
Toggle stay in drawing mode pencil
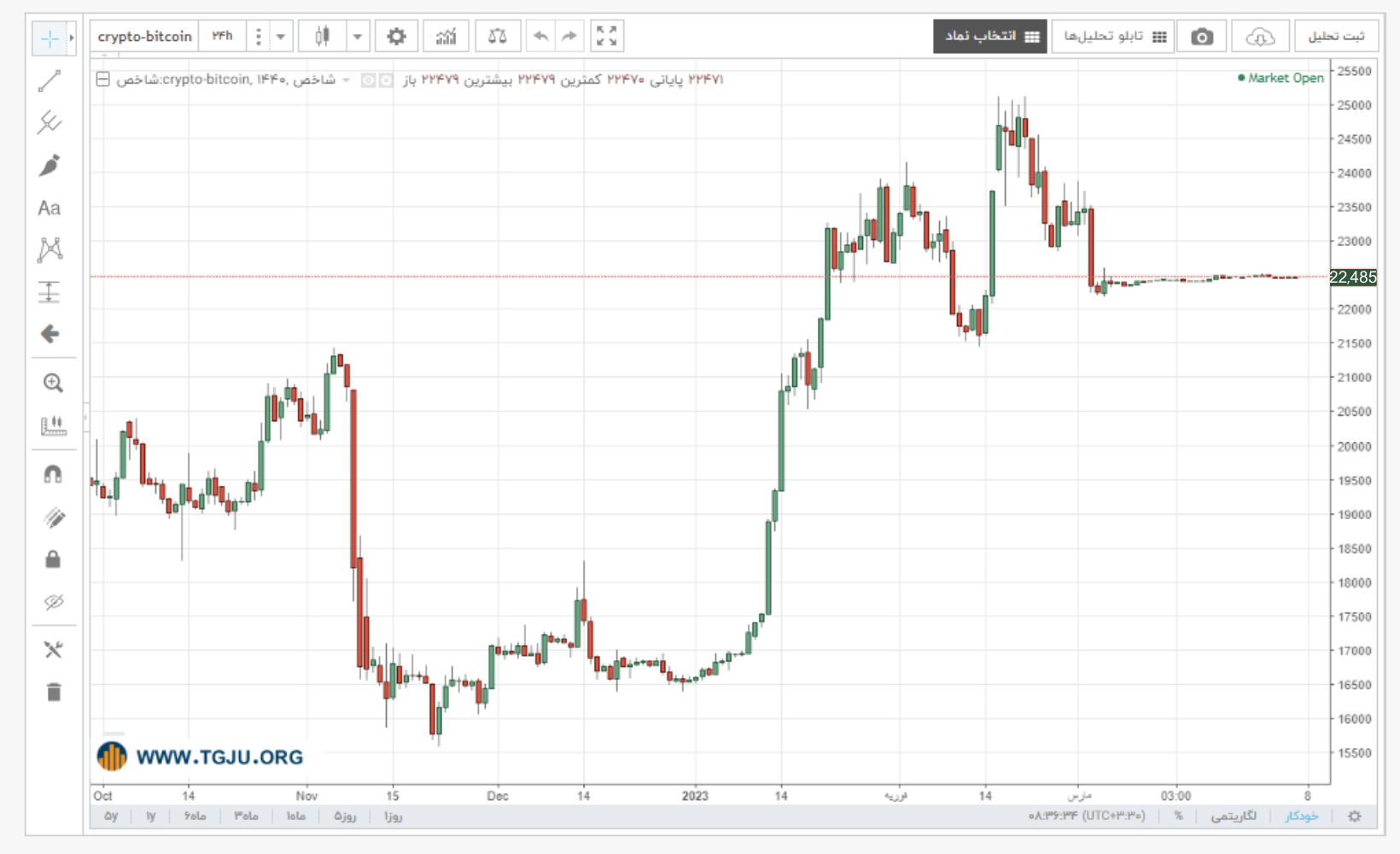tap(53, 518)
